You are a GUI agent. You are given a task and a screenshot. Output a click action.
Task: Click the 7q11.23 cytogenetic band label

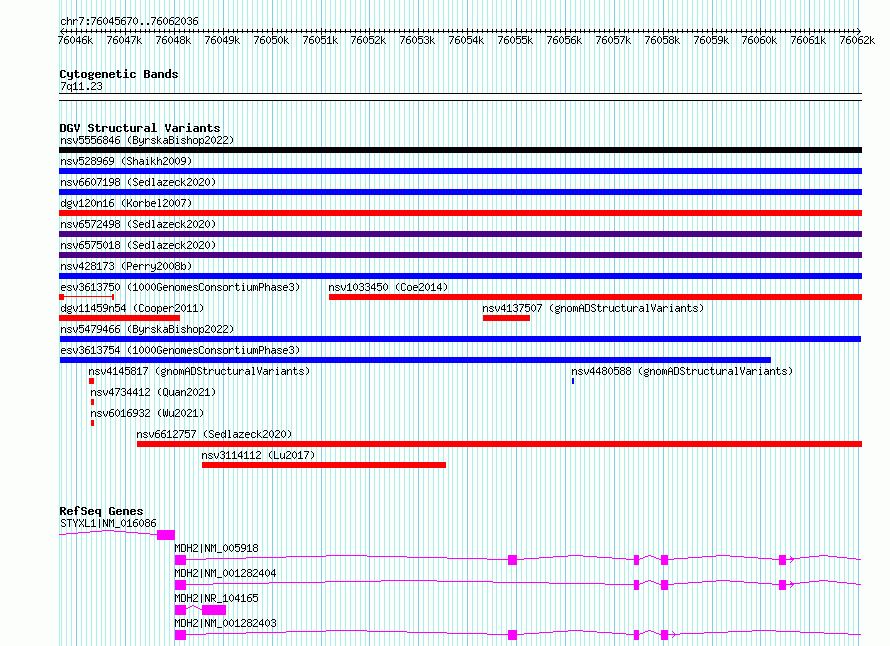click(81, 86)
